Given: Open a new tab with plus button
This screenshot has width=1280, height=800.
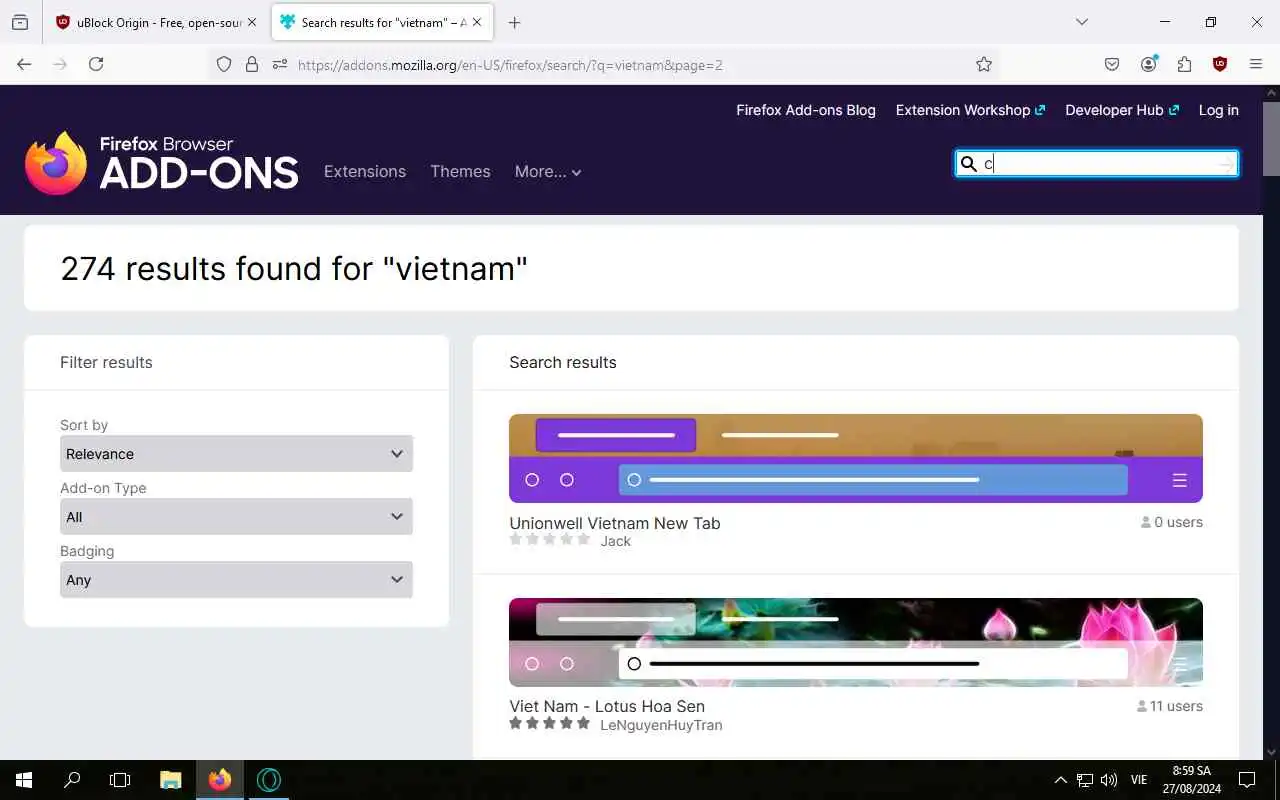Looking at the screenshot, I should point(514,22).
